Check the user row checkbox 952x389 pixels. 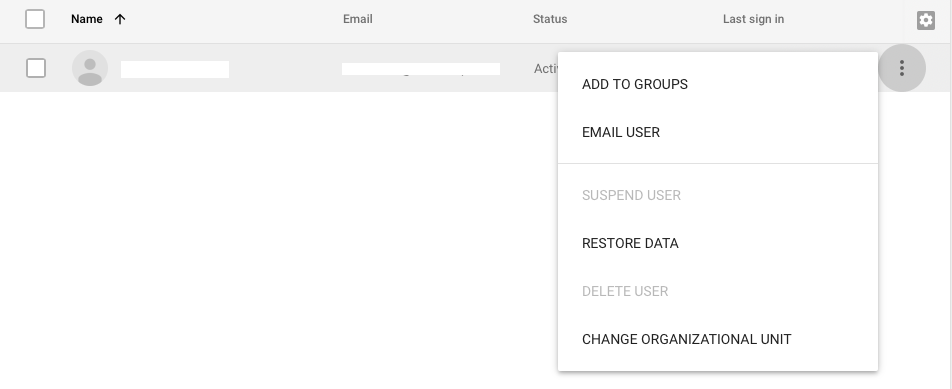pyautogui.click(x=36, y=68)
